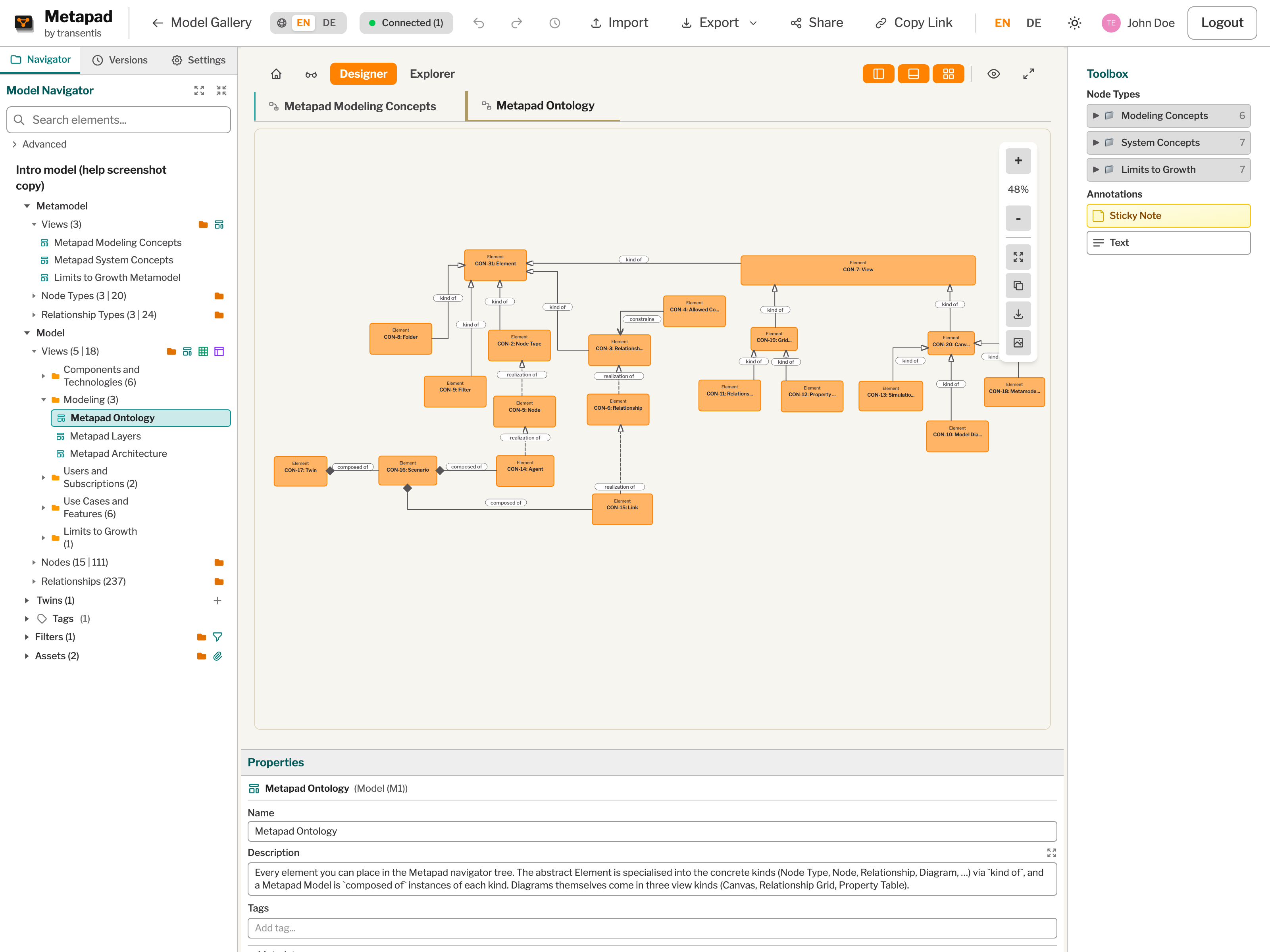Click the copy diagram icon in zoom panel
1270x952 pixels.
(1018, 286)
